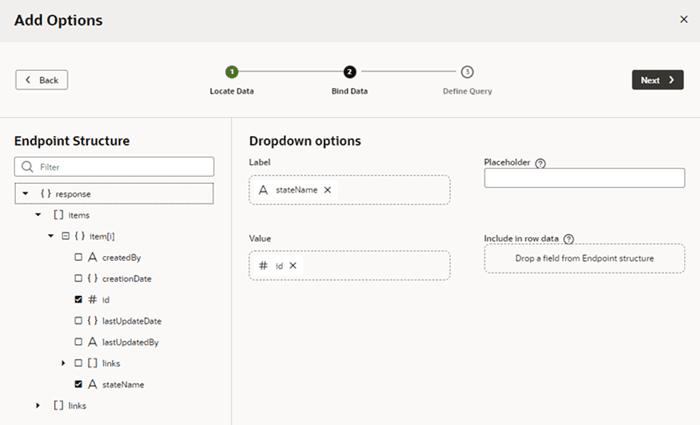Click the Label drop zone area

350,190
